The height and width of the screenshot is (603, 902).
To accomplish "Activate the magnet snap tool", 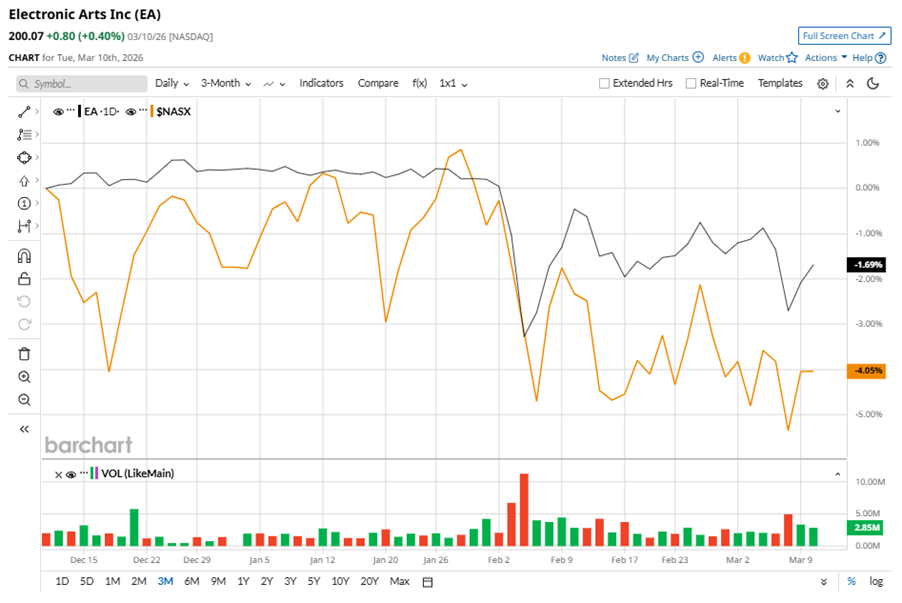I will click(24, 256).
